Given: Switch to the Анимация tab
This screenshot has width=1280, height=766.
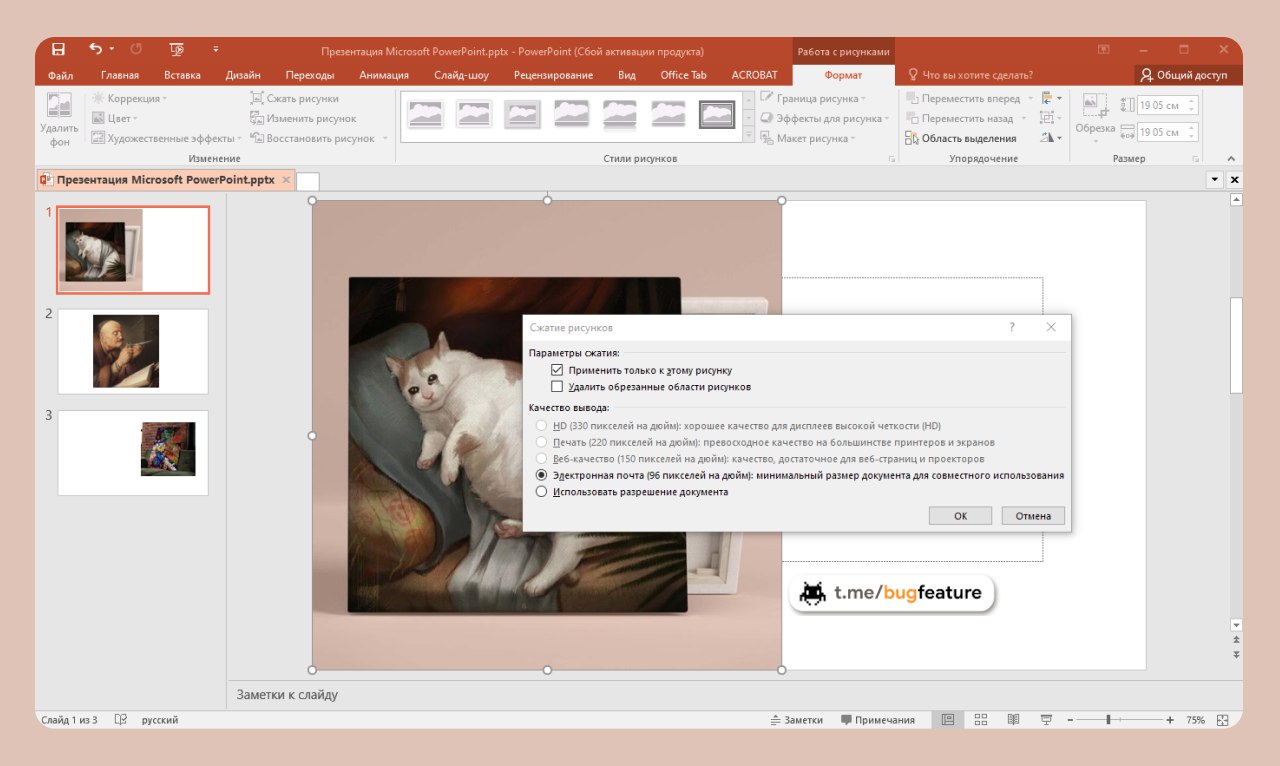Looking at the screenshot, I should click(384, 75).
